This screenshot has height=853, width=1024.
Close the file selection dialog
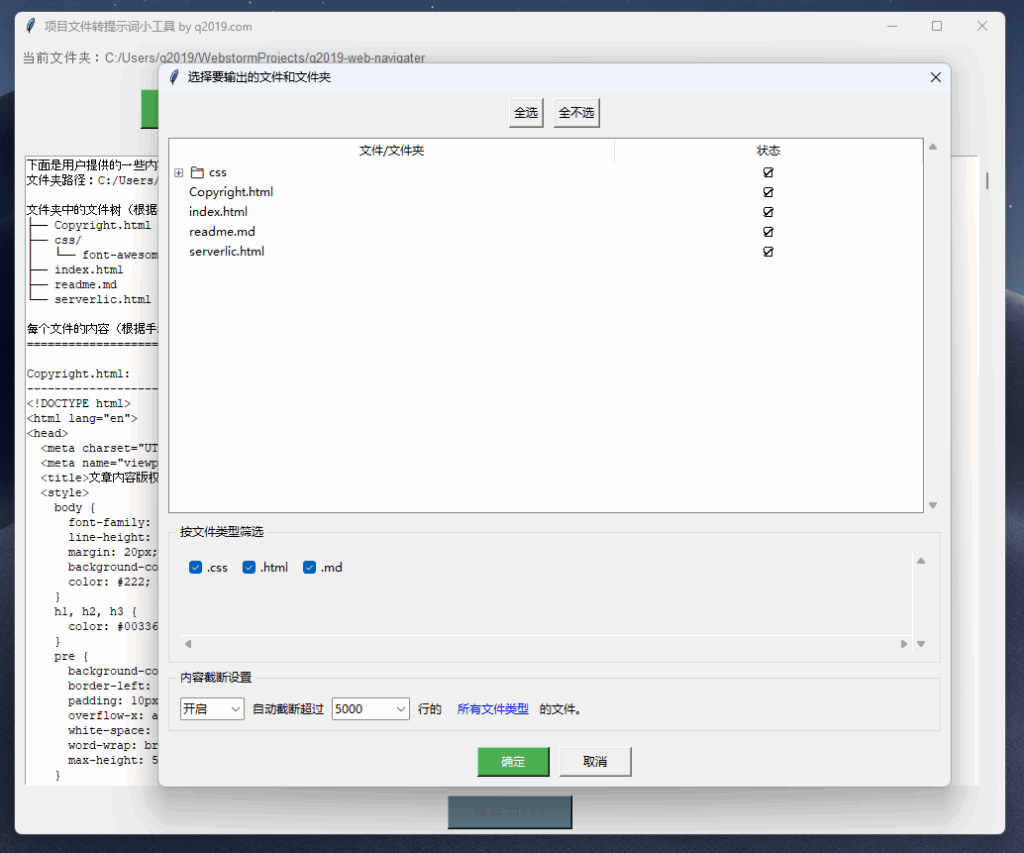click(x=935, y=77)
